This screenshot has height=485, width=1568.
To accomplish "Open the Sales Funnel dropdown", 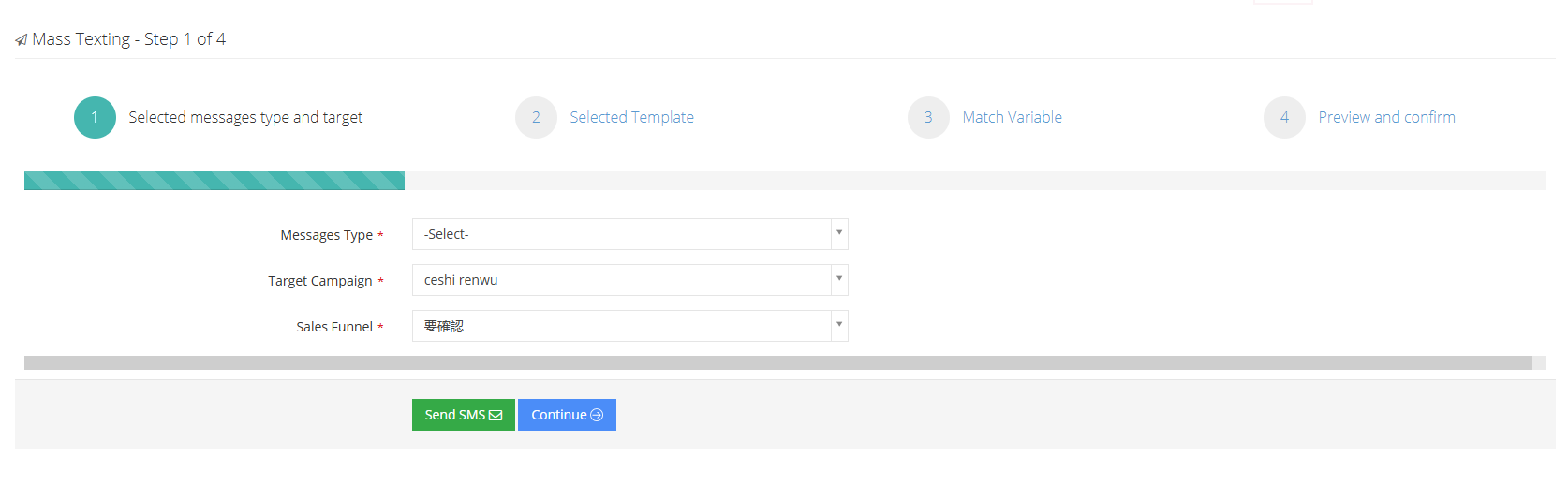I will [629, 326].
